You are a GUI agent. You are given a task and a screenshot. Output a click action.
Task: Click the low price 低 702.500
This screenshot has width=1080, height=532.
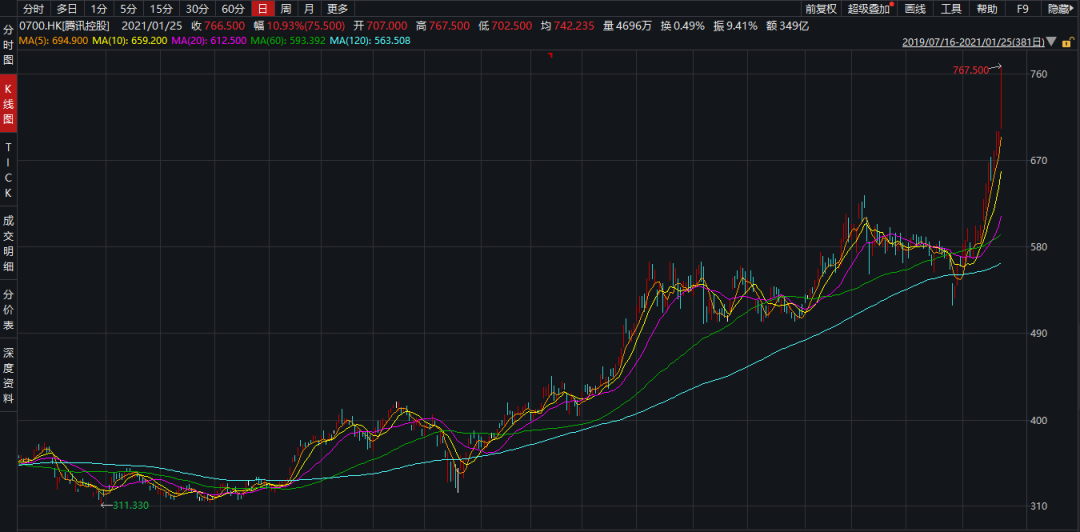(505, 26)
